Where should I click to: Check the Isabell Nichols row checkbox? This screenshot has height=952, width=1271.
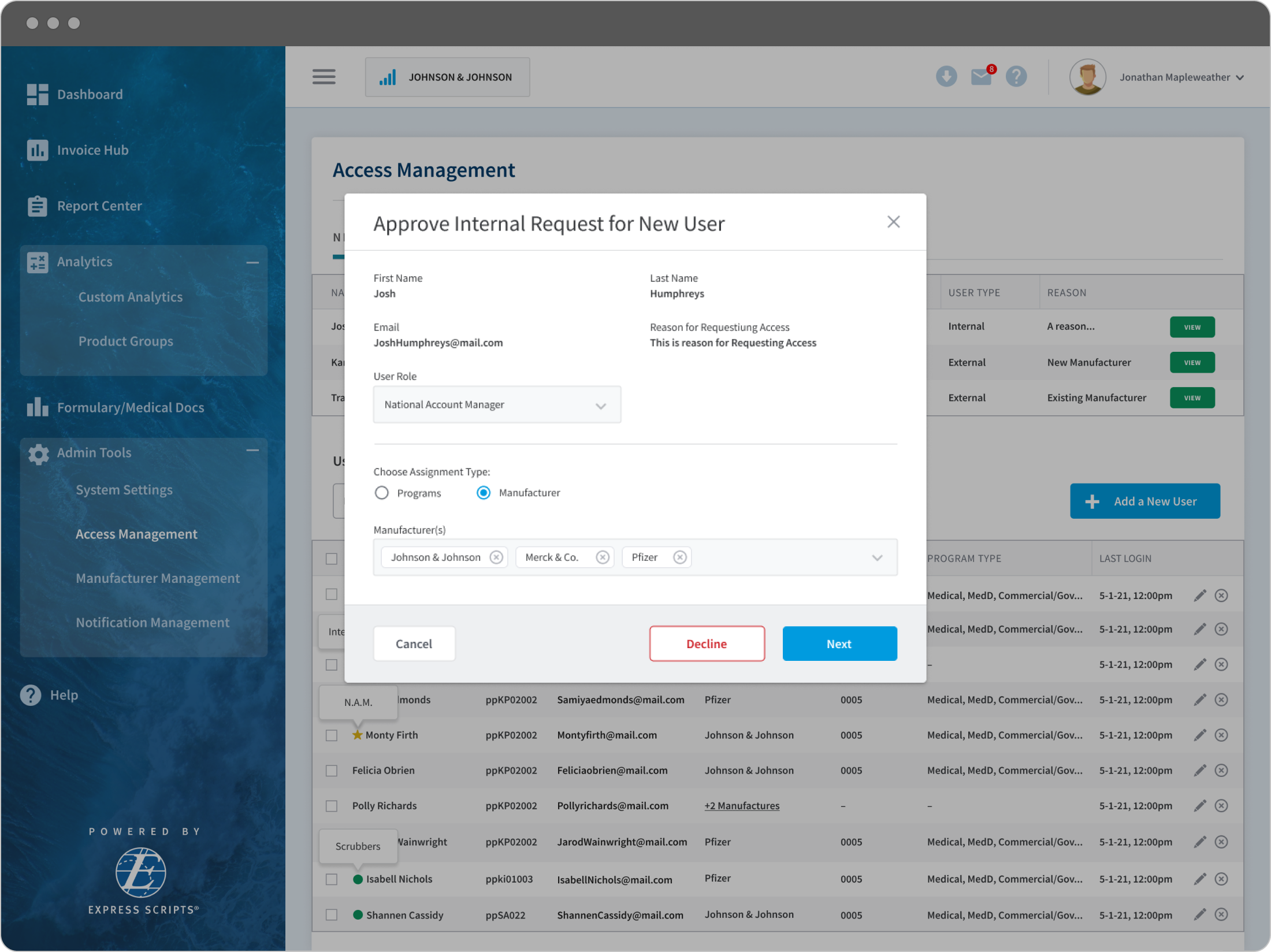pyautogui.click(x=332, y=879)
